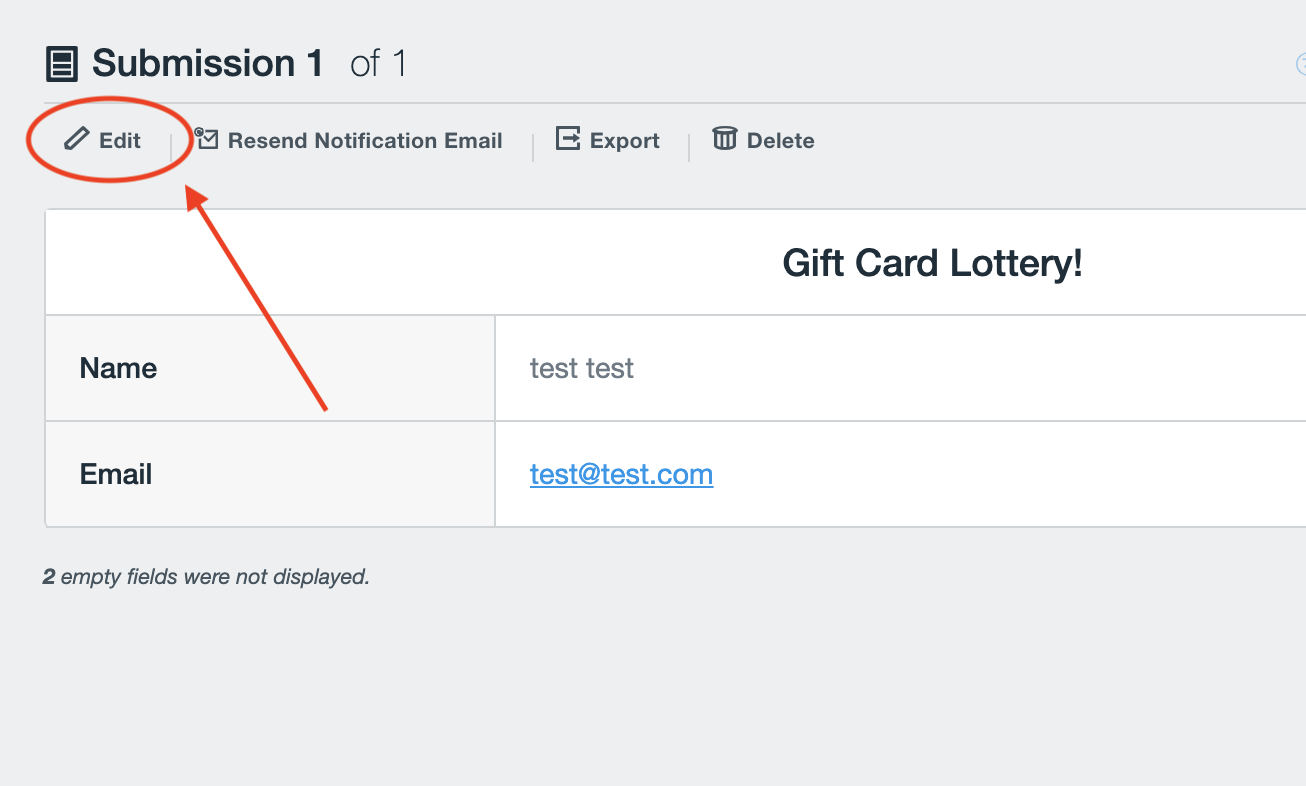Screen dimensions: 1306x786
Task: Open the test@test.com email link
Action: click(x=621, y=474)
